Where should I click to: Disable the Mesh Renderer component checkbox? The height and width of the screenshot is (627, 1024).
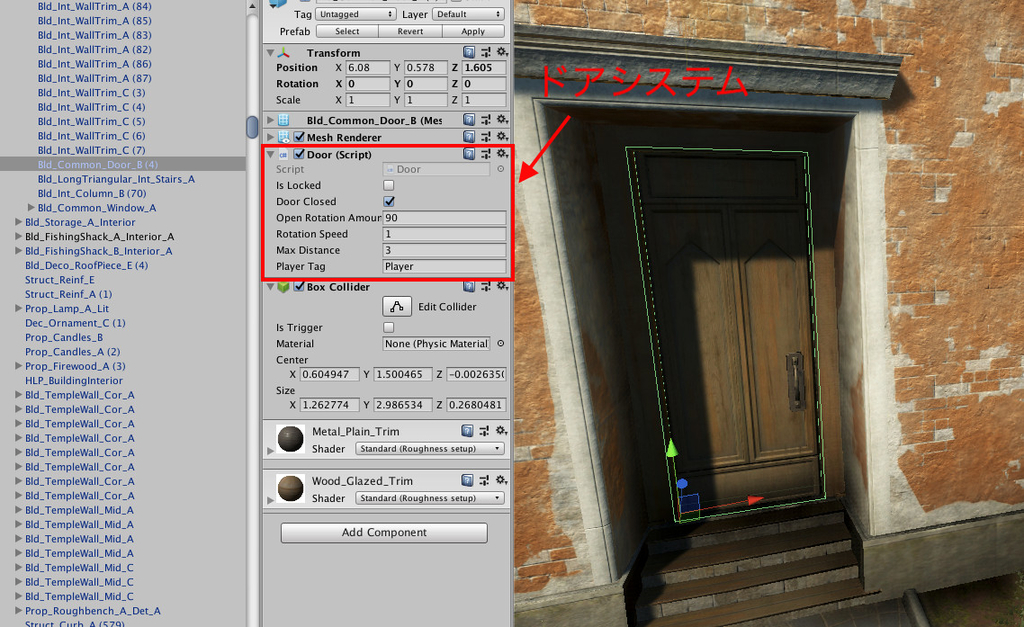tap(299, 137)
